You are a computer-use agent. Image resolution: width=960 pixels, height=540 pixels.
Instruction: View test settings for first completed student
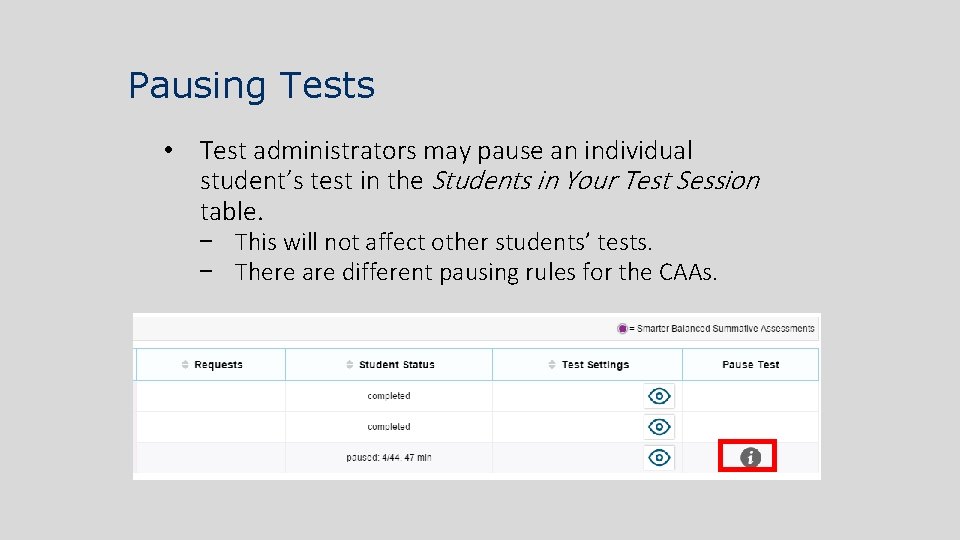point(659,396)
